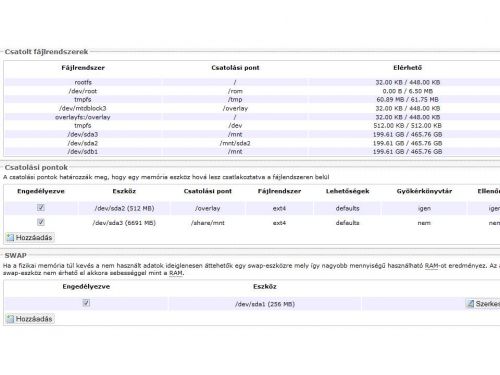Click the Csatolási pontok section title

pyautogui.click(x=36, y=167)
